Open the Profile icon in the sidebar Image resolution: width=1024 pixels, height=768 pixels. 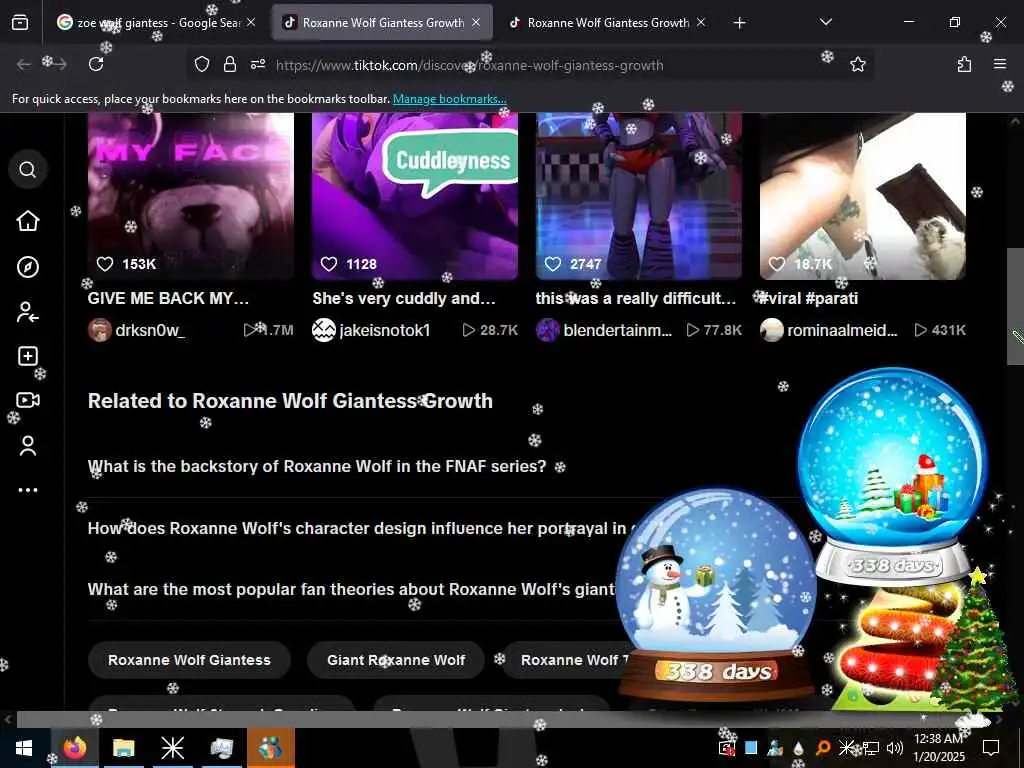coord(27,445)
